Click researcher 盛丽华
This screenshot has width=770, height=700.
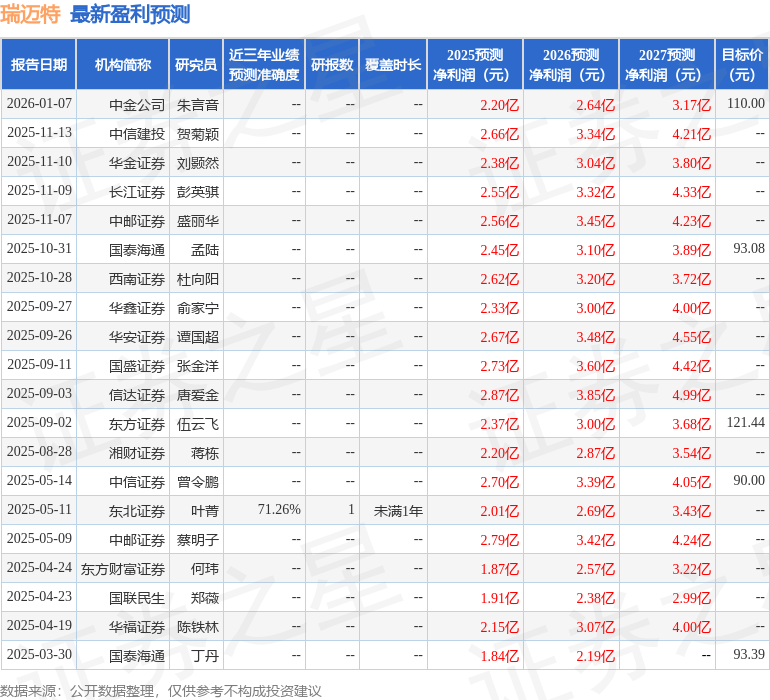(198, 221)
